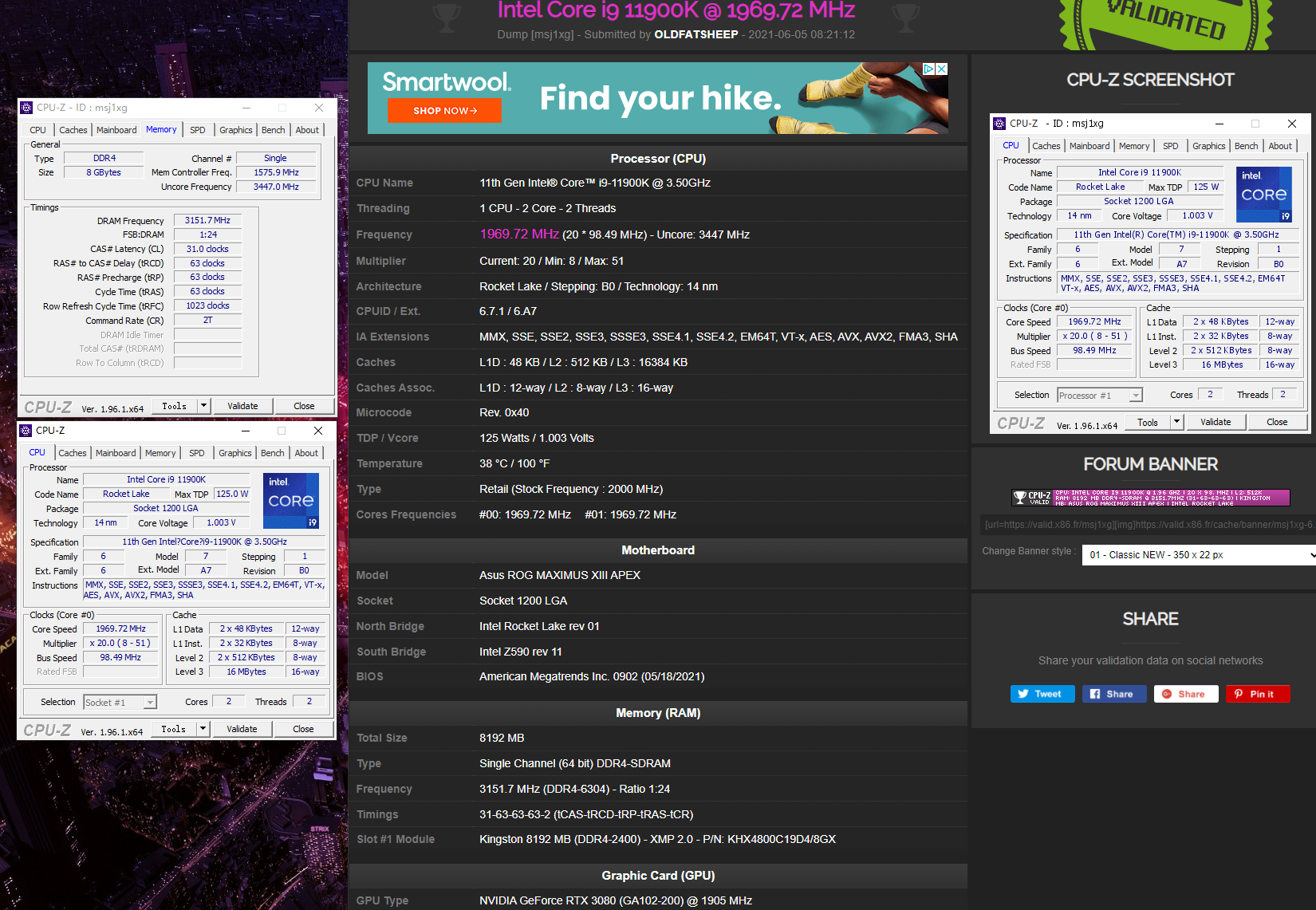Click the CAS# Latency 31.0 clocks value

coord(207,249)
